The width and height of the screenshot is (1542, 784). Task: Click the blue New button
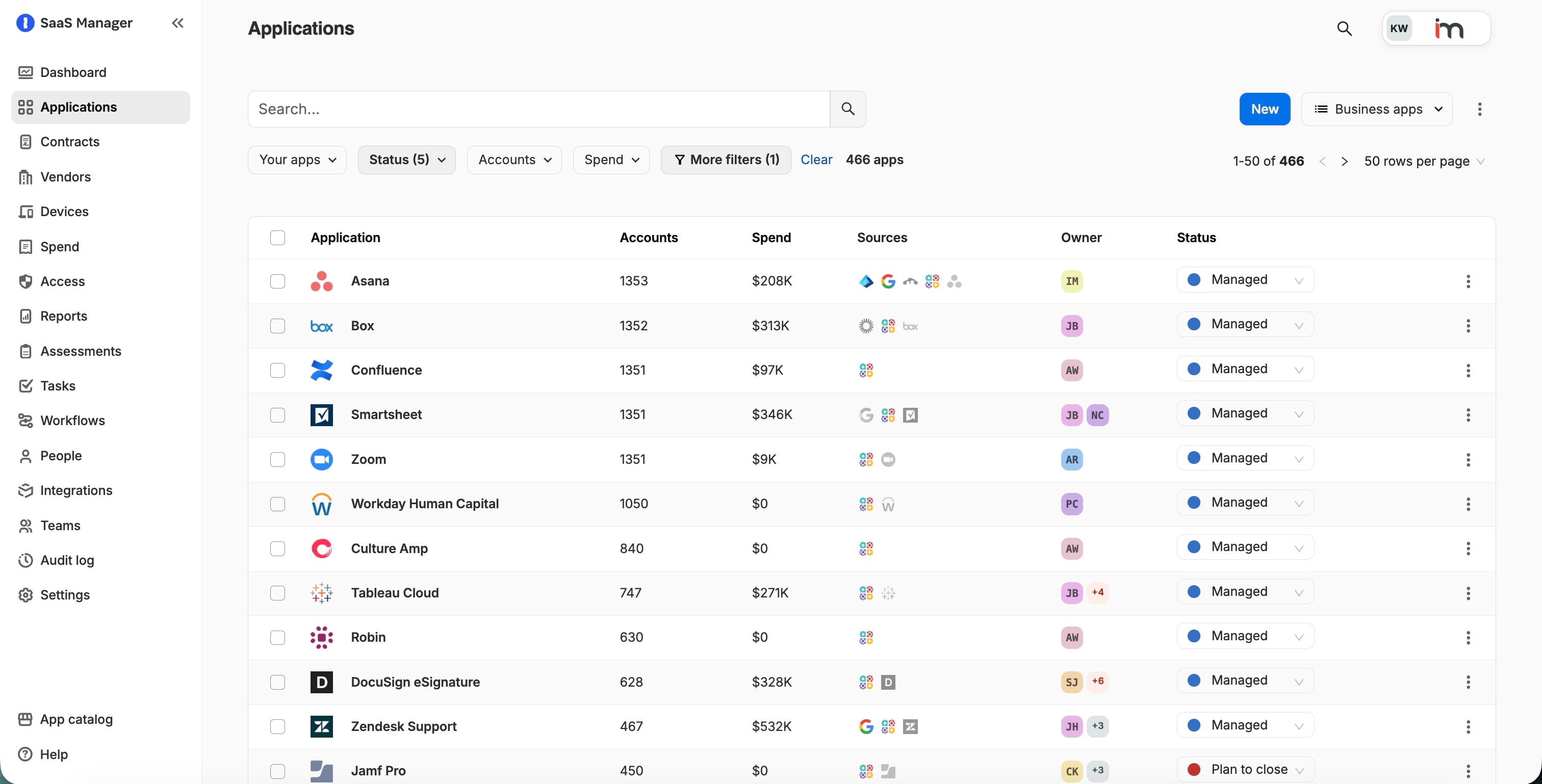point(1264,109)
